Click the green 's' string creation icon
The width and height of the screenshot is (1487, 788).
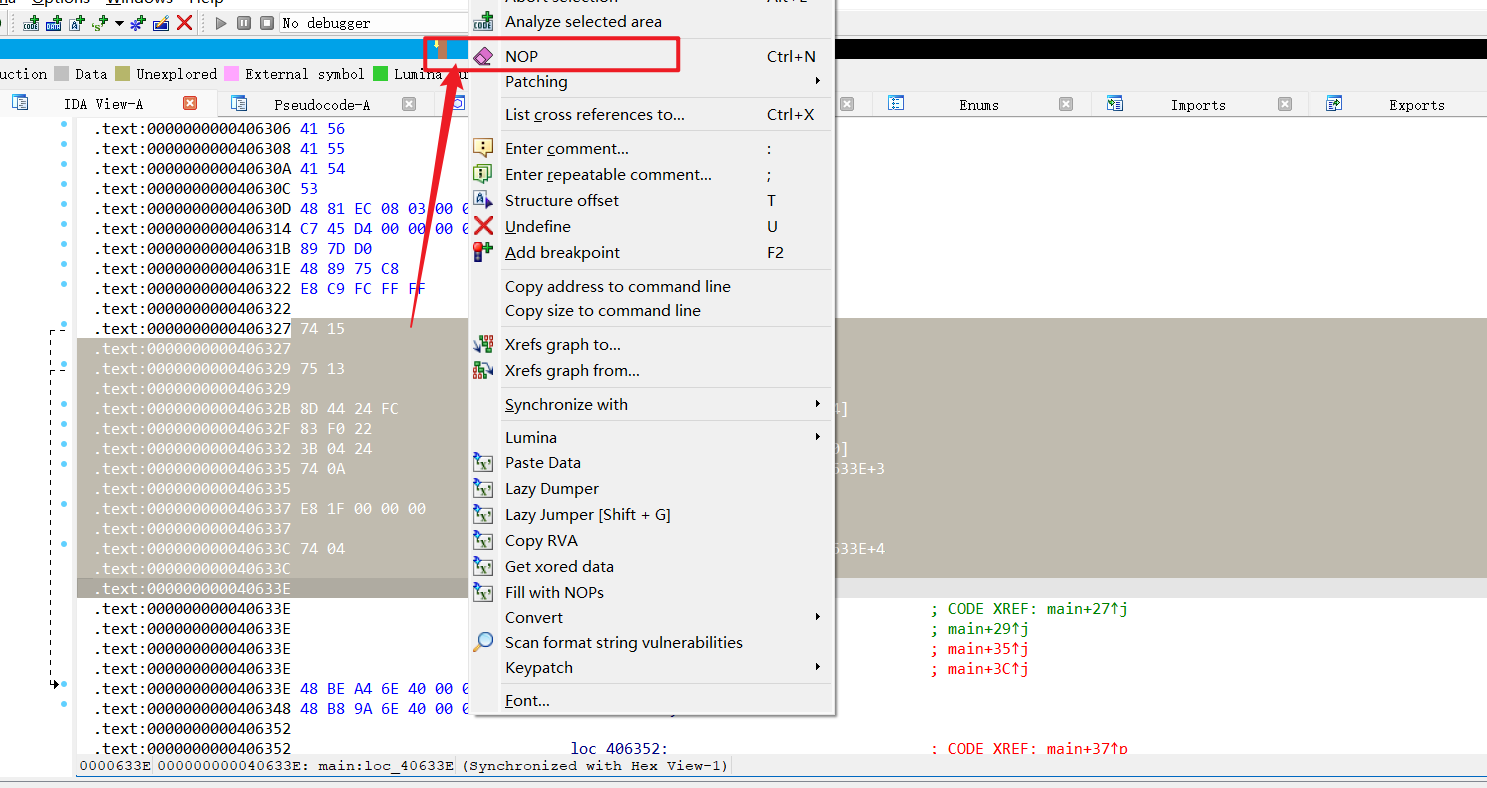99,22
